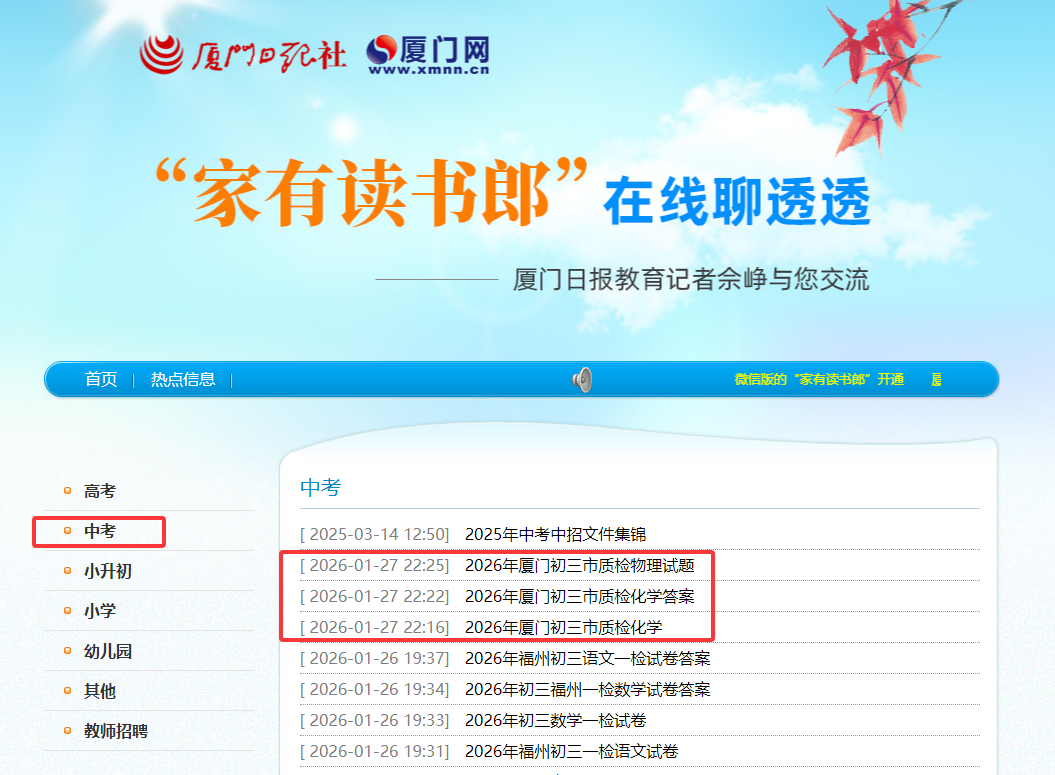Open 2026年初三福州一检数学试卷答案 article
The height and width of the screenshot is (775, 1055).
[x=588, y=690]
